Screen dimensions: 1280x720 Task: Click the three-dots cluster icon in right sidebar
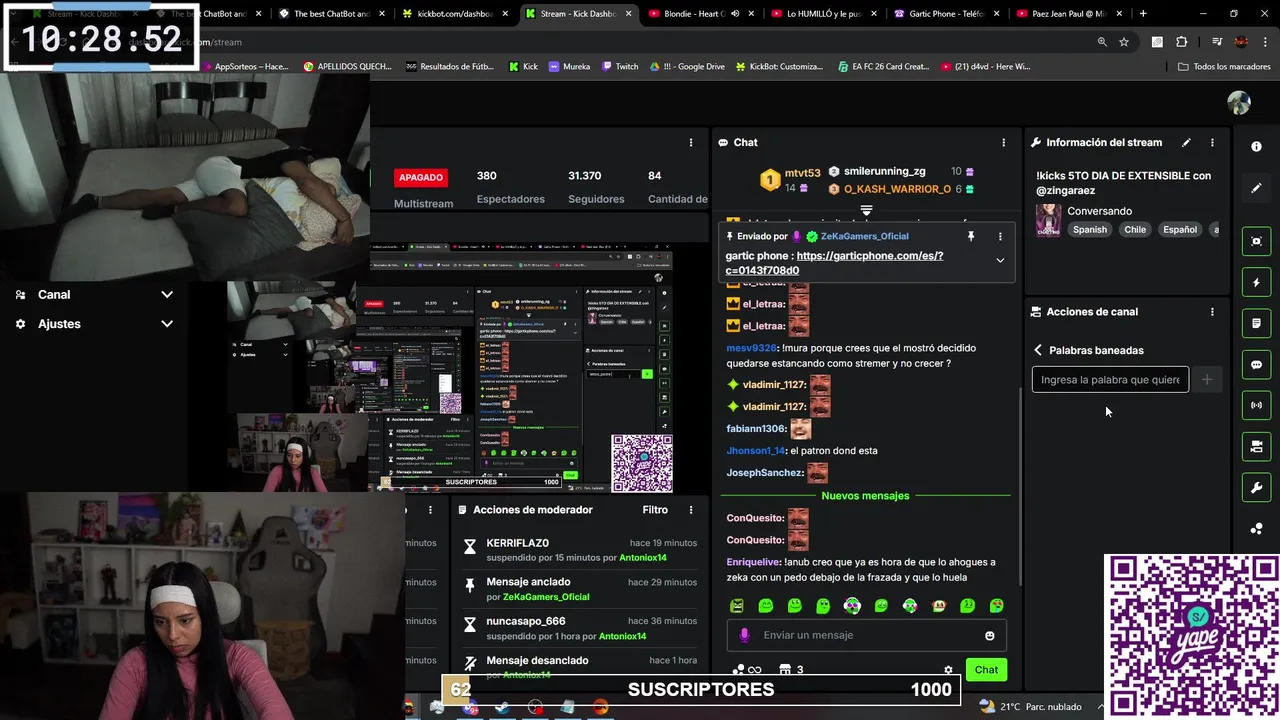pos(1256,529)
